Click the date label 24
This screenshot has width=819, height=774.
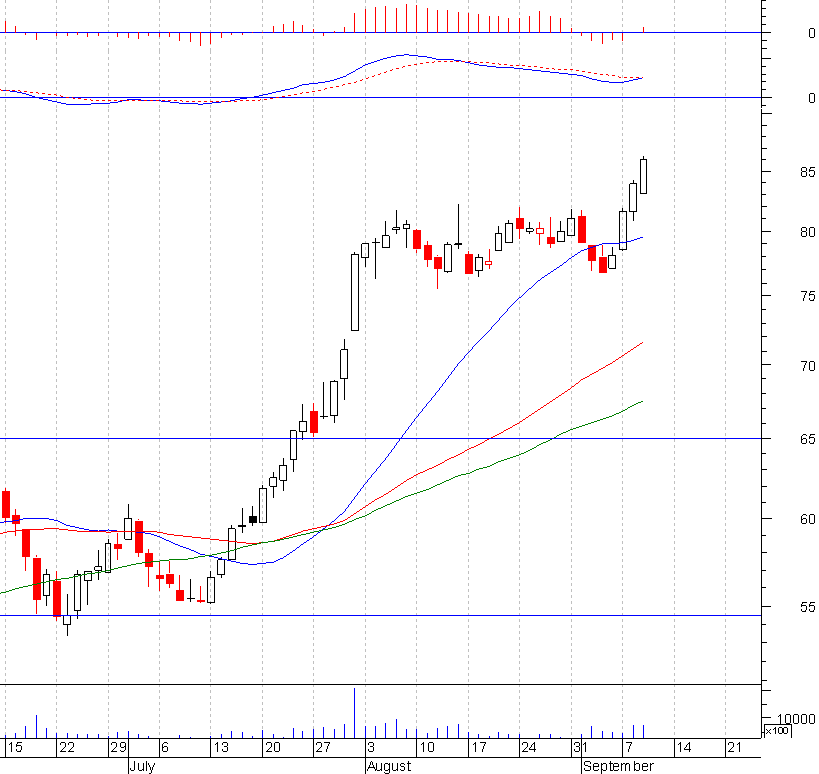pyautogui.click(x=529, y=747)
